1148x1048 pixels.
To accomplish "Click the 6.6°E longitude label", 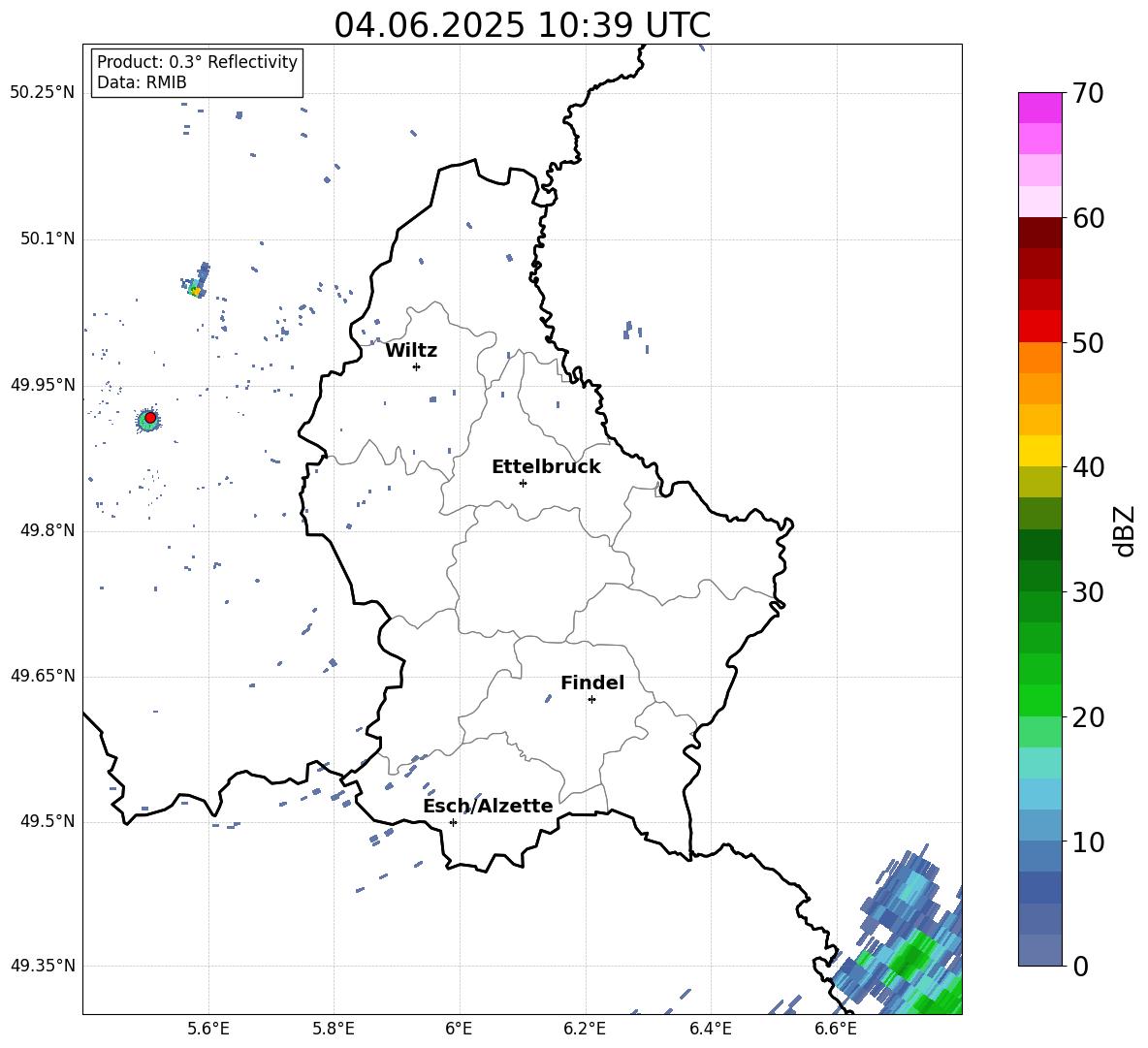I will click(x=836, y=1029).
